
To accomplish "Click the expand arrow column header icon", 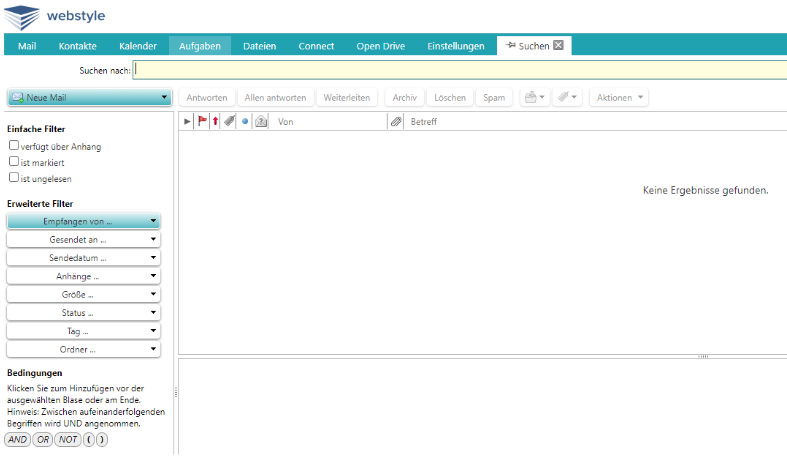I will [x=187, y=121].
